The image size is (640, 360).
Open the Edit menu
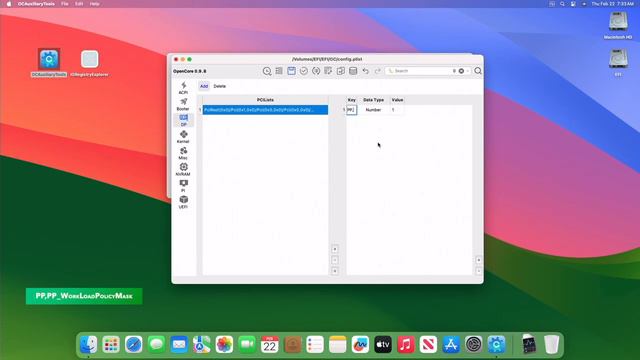coord(79,4)
